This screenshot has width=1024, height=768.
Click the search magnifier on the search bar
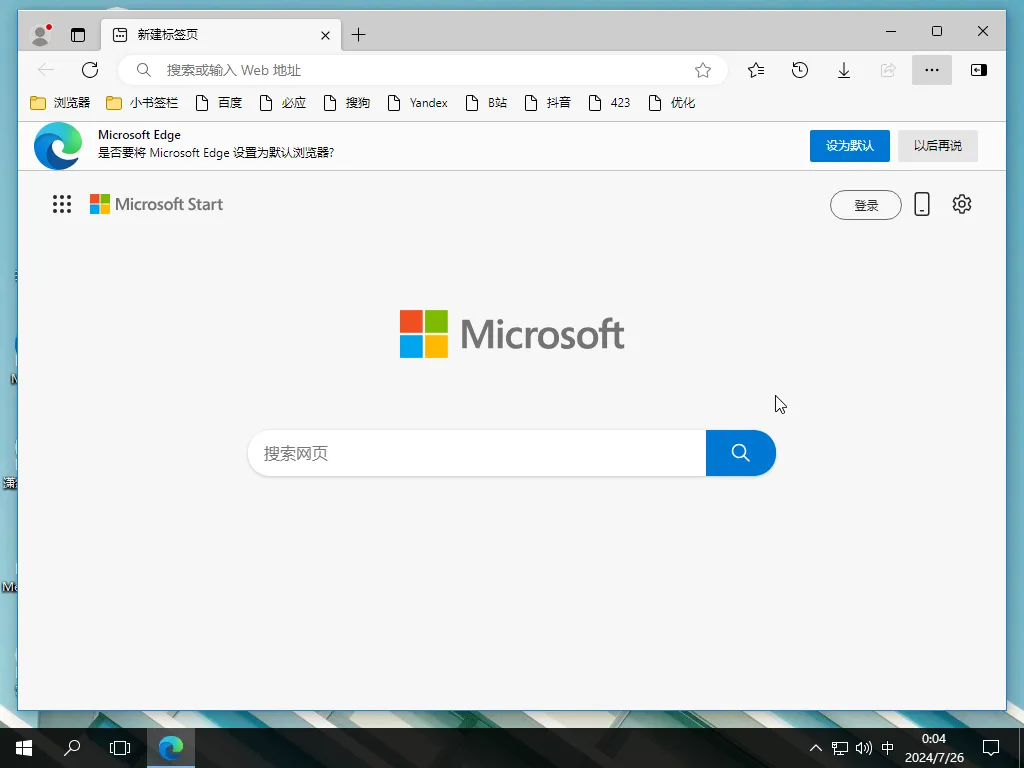tap(740, 453)
